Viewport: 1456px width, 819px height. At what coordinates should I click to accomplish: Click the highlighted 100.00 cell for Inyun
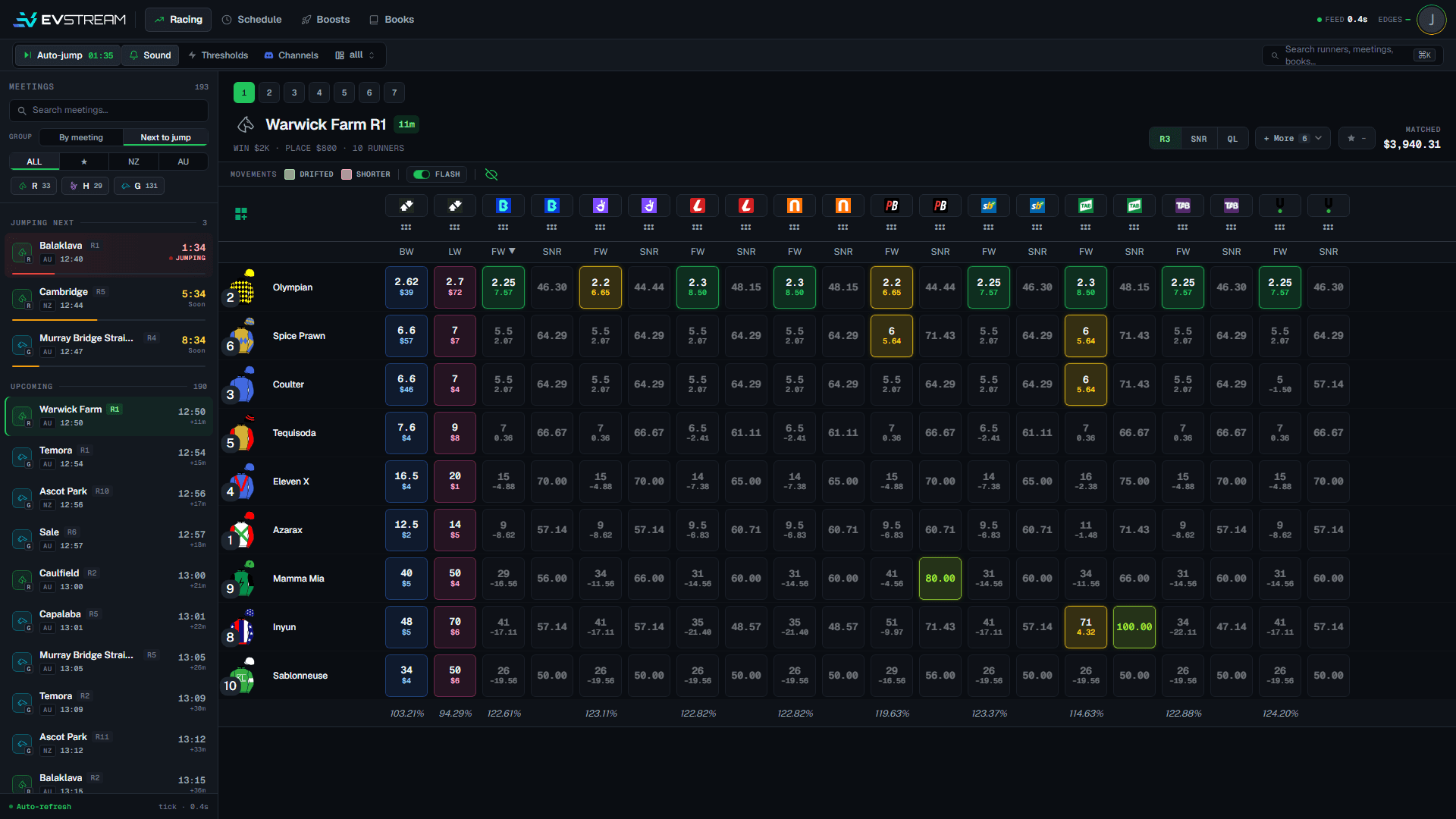pyautogui.click(x=1134, y=627)
